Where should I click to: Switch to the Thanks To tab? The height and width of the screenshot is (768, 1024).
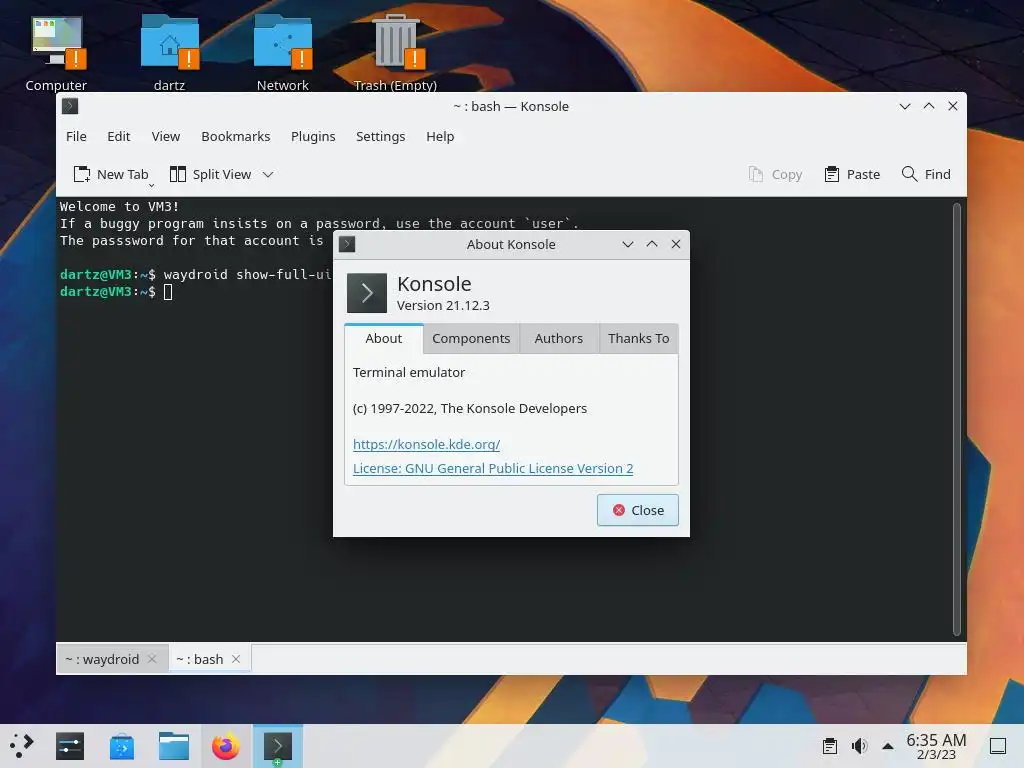tap(639, 338)
